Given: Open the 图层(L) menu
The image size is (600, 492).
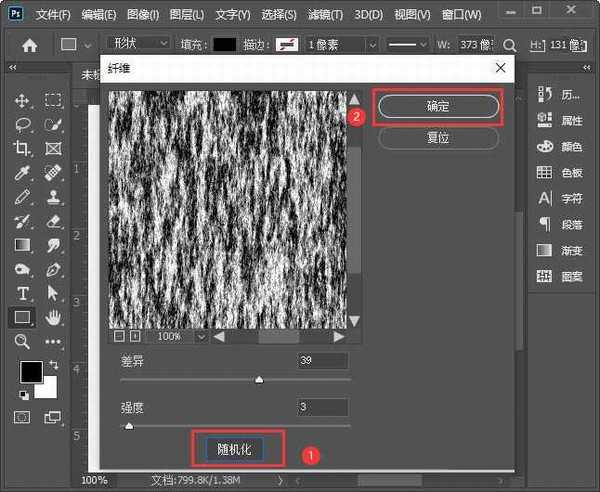Looking at the screenshot, I should 186,15.
